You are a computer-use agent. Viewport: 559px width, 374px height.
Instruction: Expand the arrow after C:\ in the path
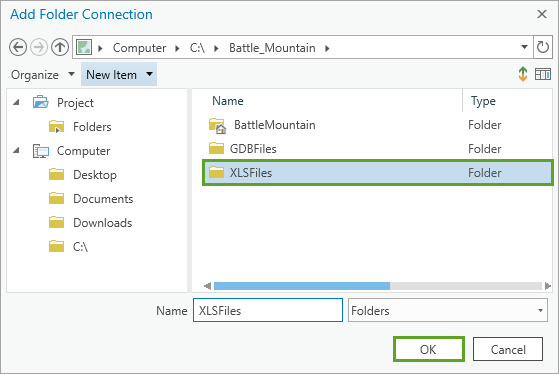tap(216, 48)
